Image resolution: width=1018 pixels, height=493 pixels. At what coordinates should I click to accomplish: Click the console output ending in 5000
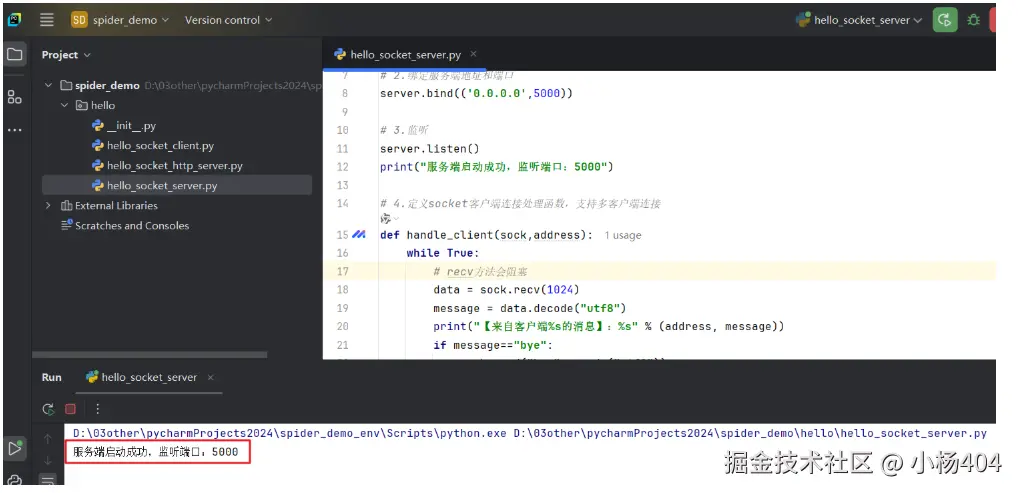(x=155, y=451)
